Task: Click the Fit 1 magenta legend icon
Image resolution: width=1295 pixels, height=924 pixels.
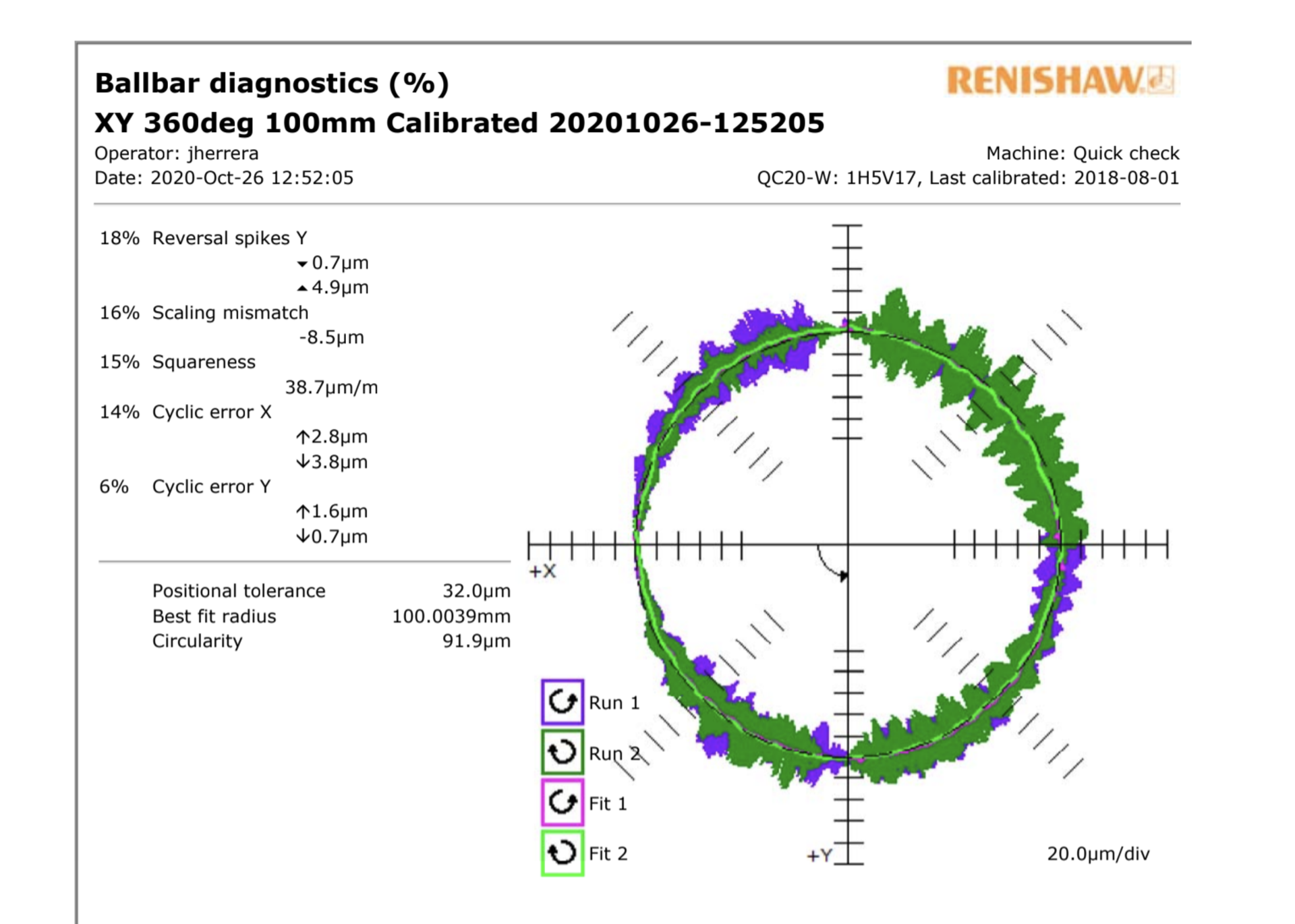Action: point(562,803)
